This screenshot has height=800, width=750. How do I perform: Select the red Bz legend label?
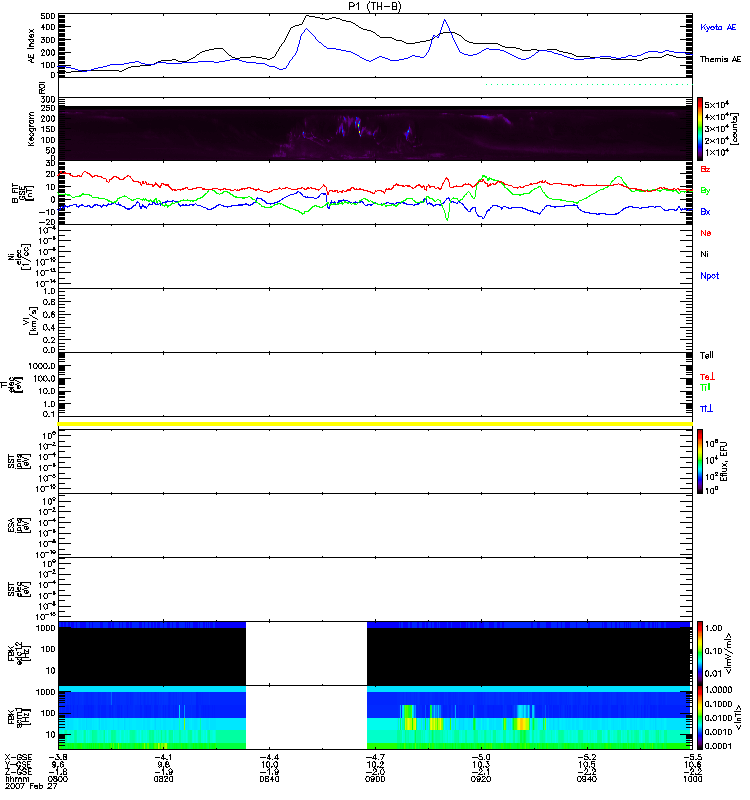tap(705, 169)
